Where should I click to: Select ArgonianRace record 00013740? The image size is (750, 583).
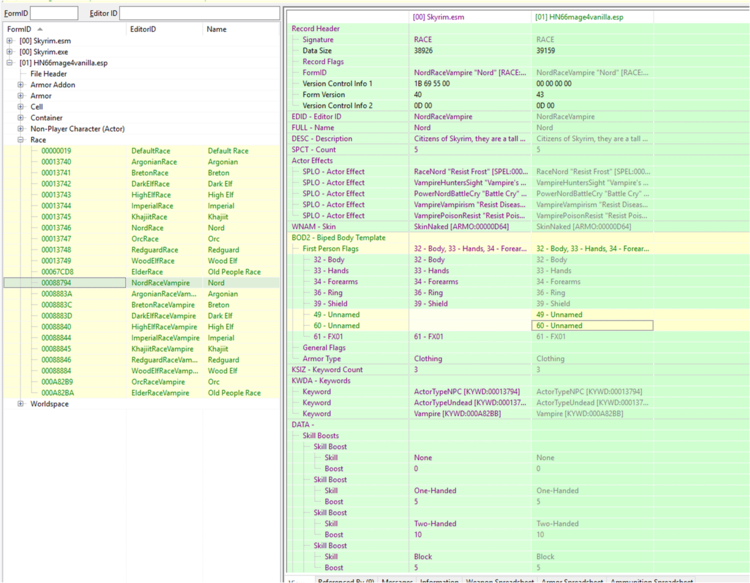click(x=142, y=162)
